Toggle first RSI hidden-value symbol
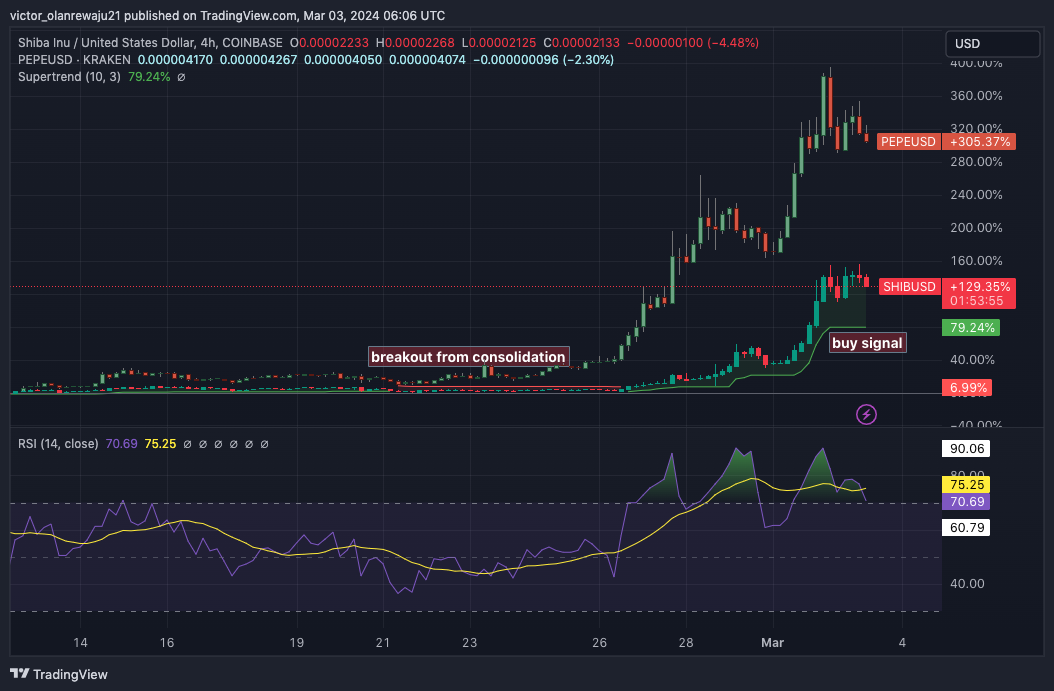 click(x=188, y=444)
